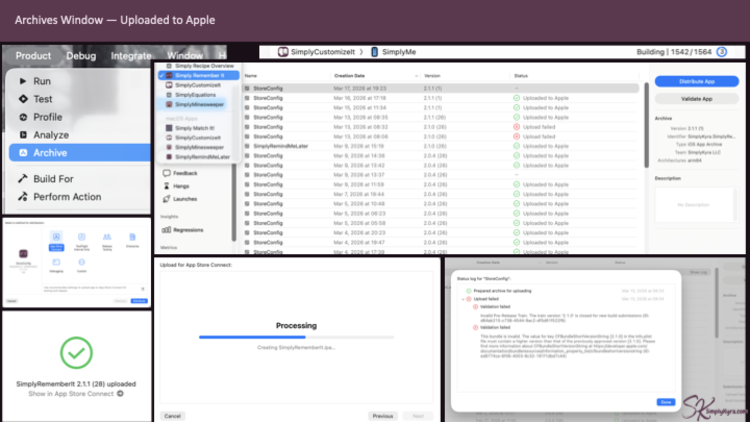
Task: Select the App Store Connect distribution icon
Action: (56, 237)
